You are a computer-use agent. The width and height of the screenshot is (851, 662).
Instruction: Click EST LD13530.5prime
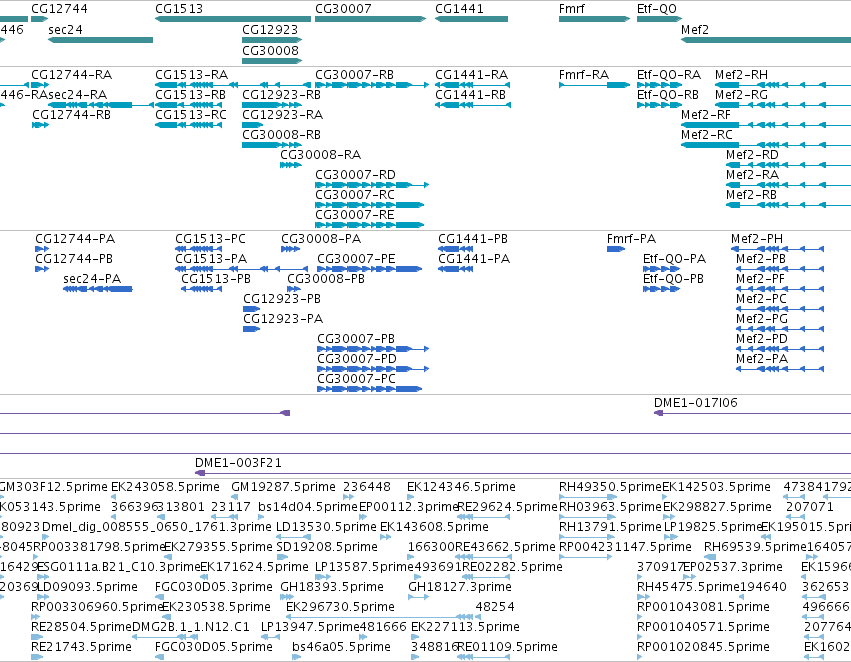pos(326,527)
